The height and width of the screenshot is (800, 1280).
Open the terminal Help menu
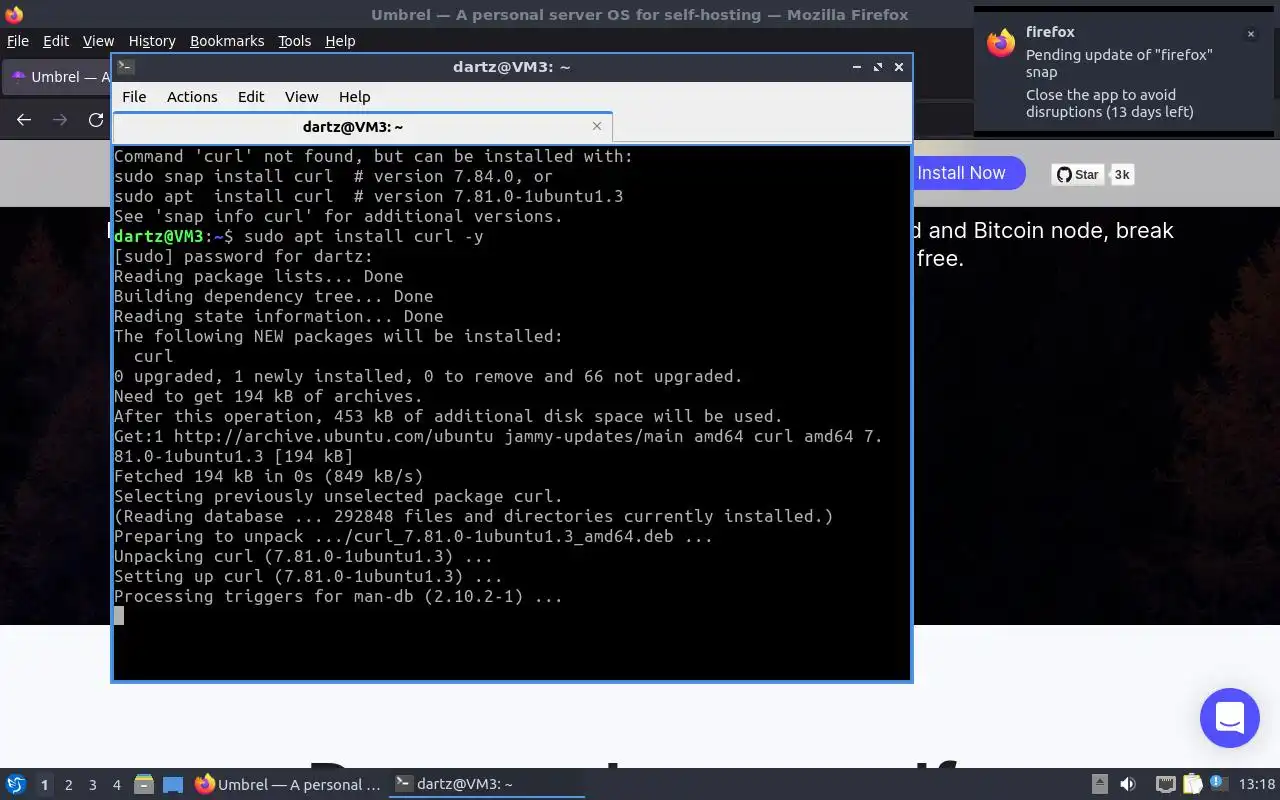click(354, 97)
